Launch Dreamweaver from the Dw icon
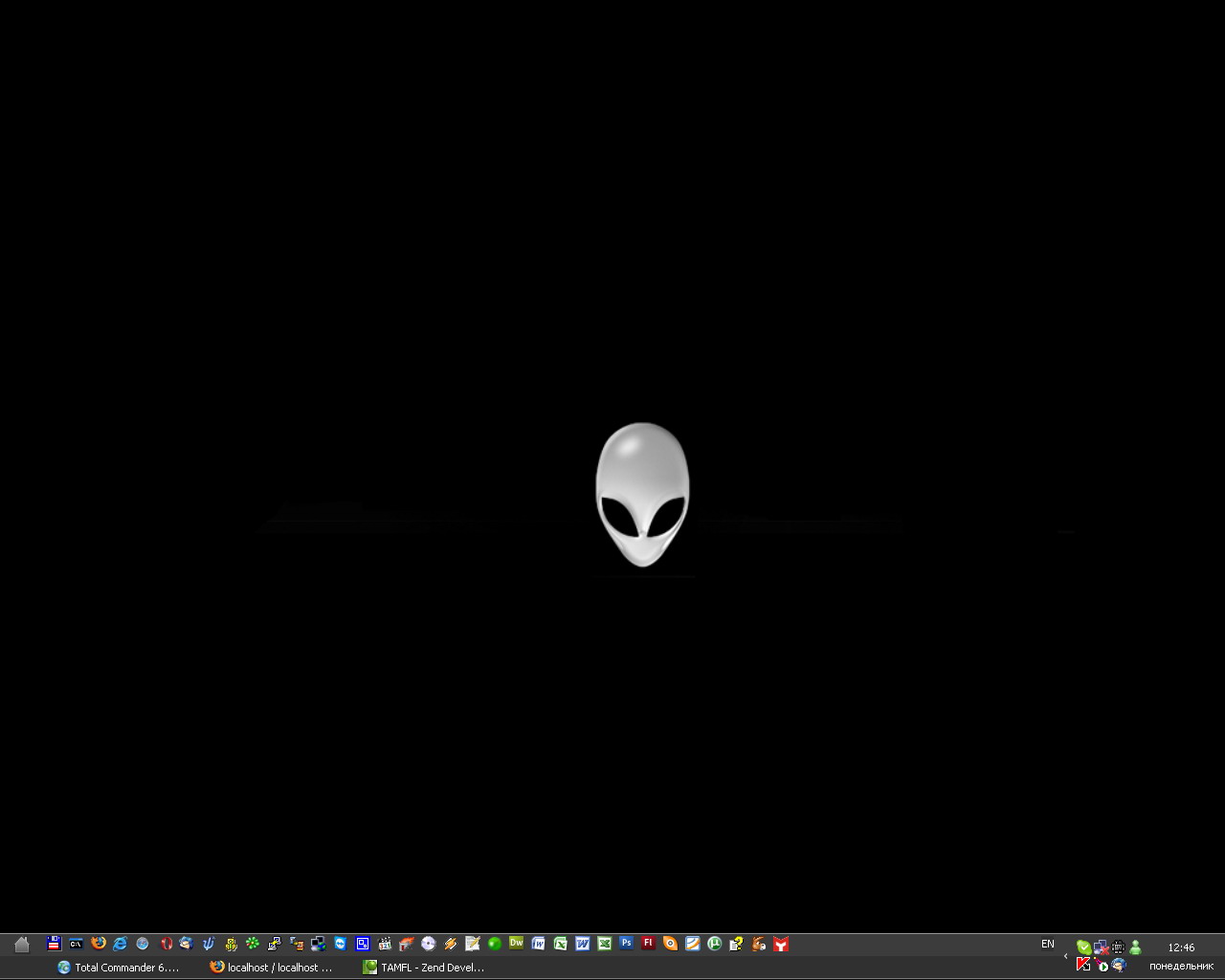Screen dimensions: 1225x980 pos(517,944)
